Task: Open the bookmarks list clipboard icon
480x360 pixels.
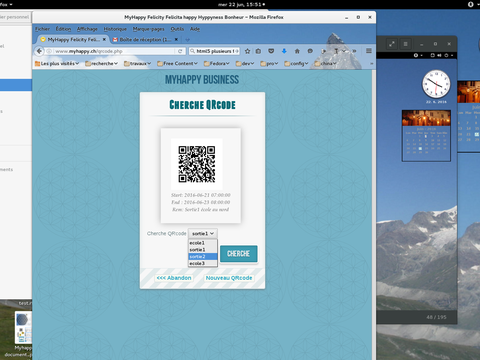Action: [x=258, y=51]
